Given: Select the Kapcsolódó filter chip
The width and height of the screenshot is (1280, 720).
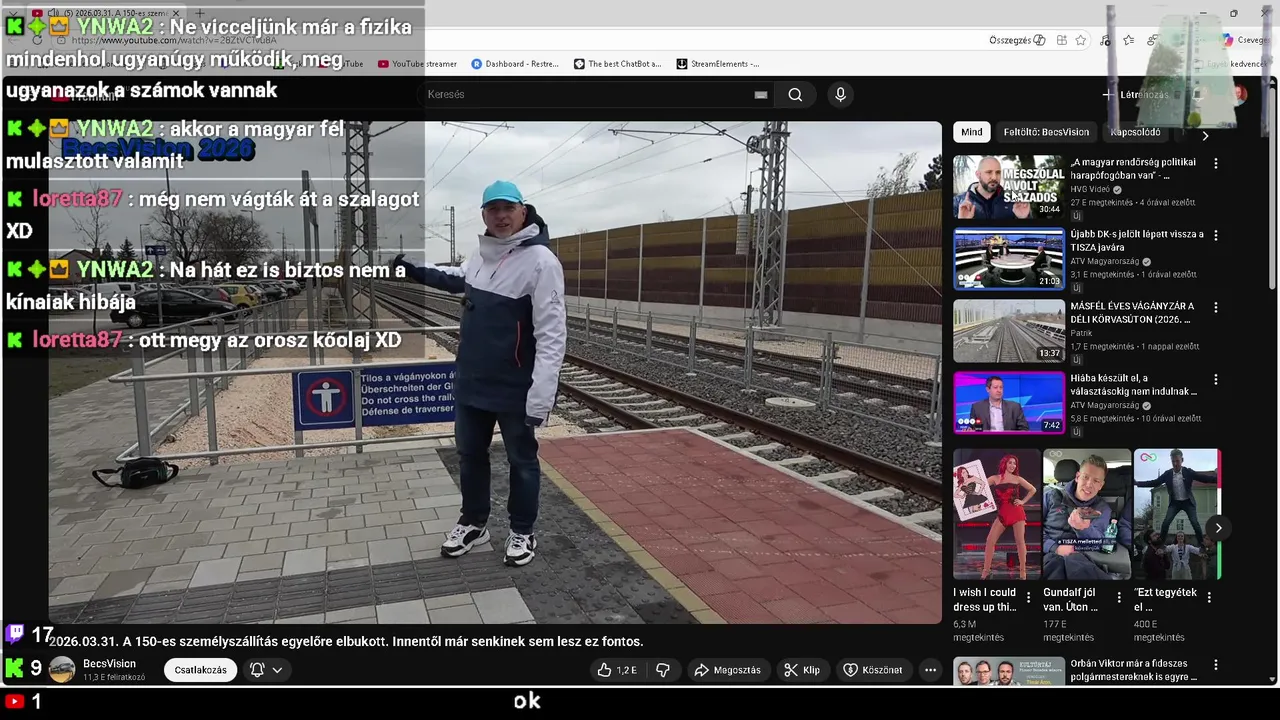Looking at the screenshot, I should click(1135, 132).
